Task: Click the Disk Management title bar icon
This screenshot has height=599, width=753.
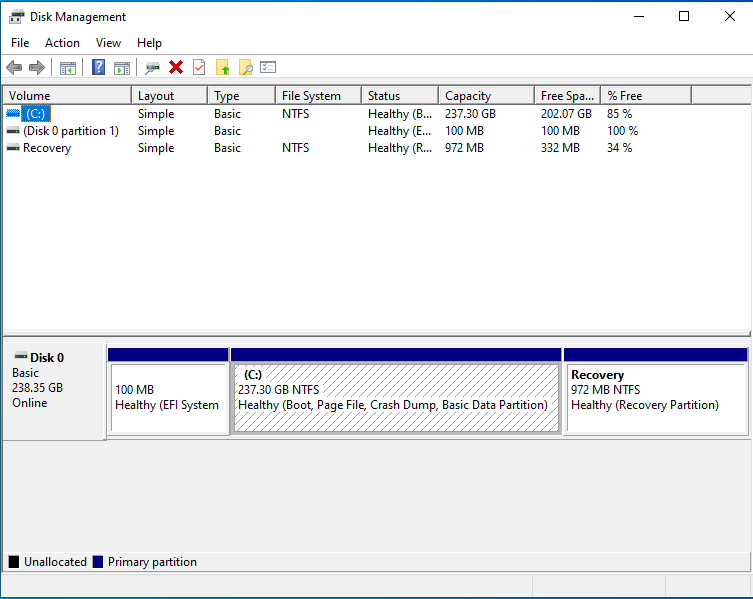Action: [16, 17]
